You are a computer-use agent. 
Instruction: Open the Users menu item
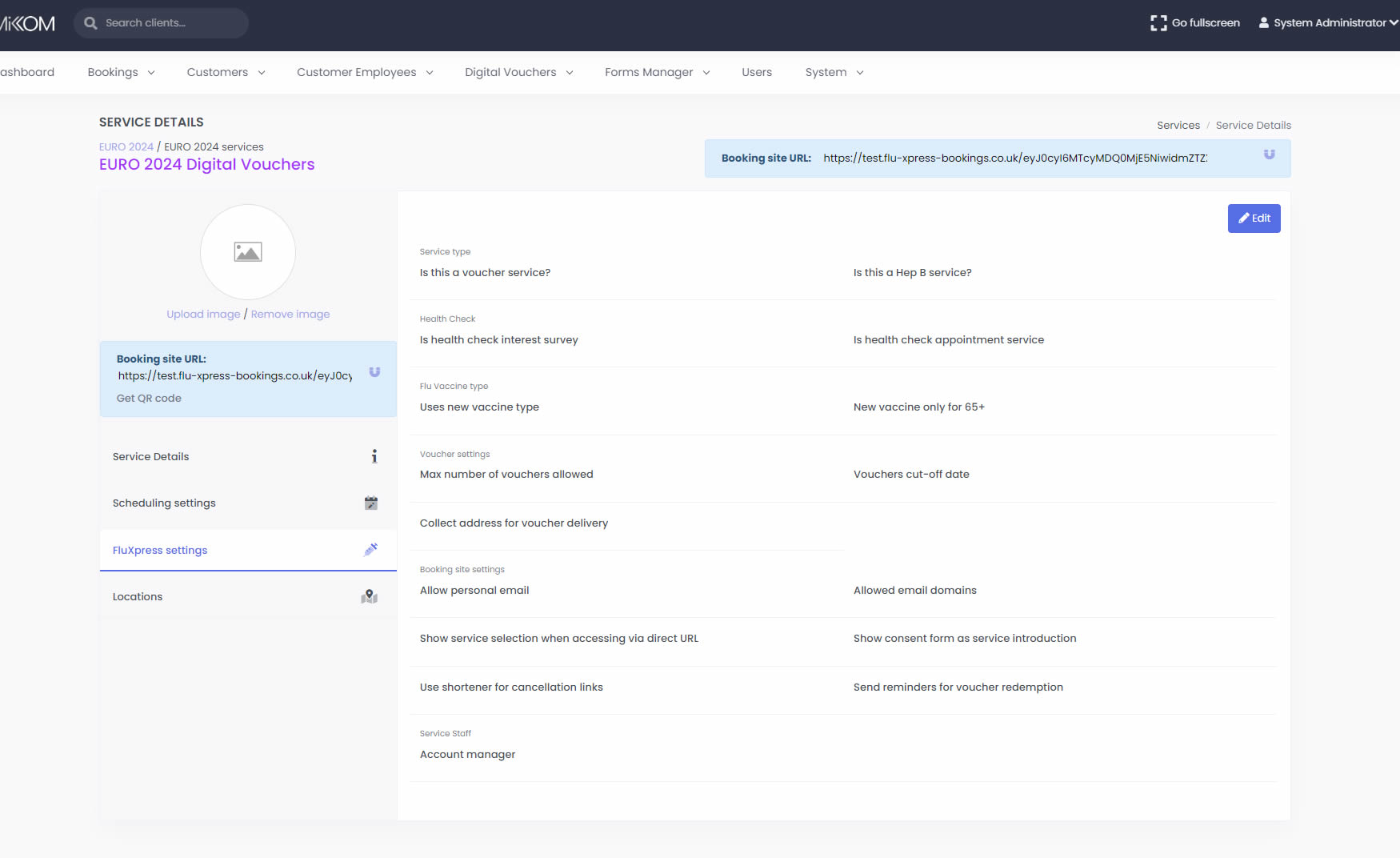pyautogui.click(x=756, y=72)
